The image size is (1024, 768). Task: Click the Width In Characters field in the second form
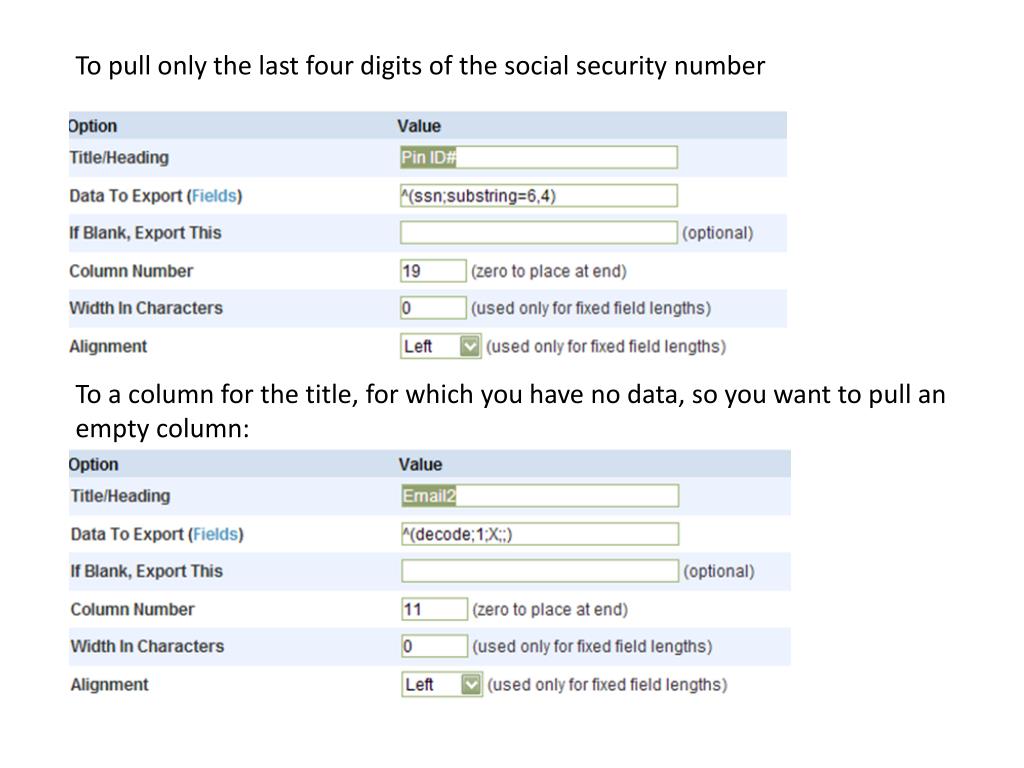(x=434, y=646)
